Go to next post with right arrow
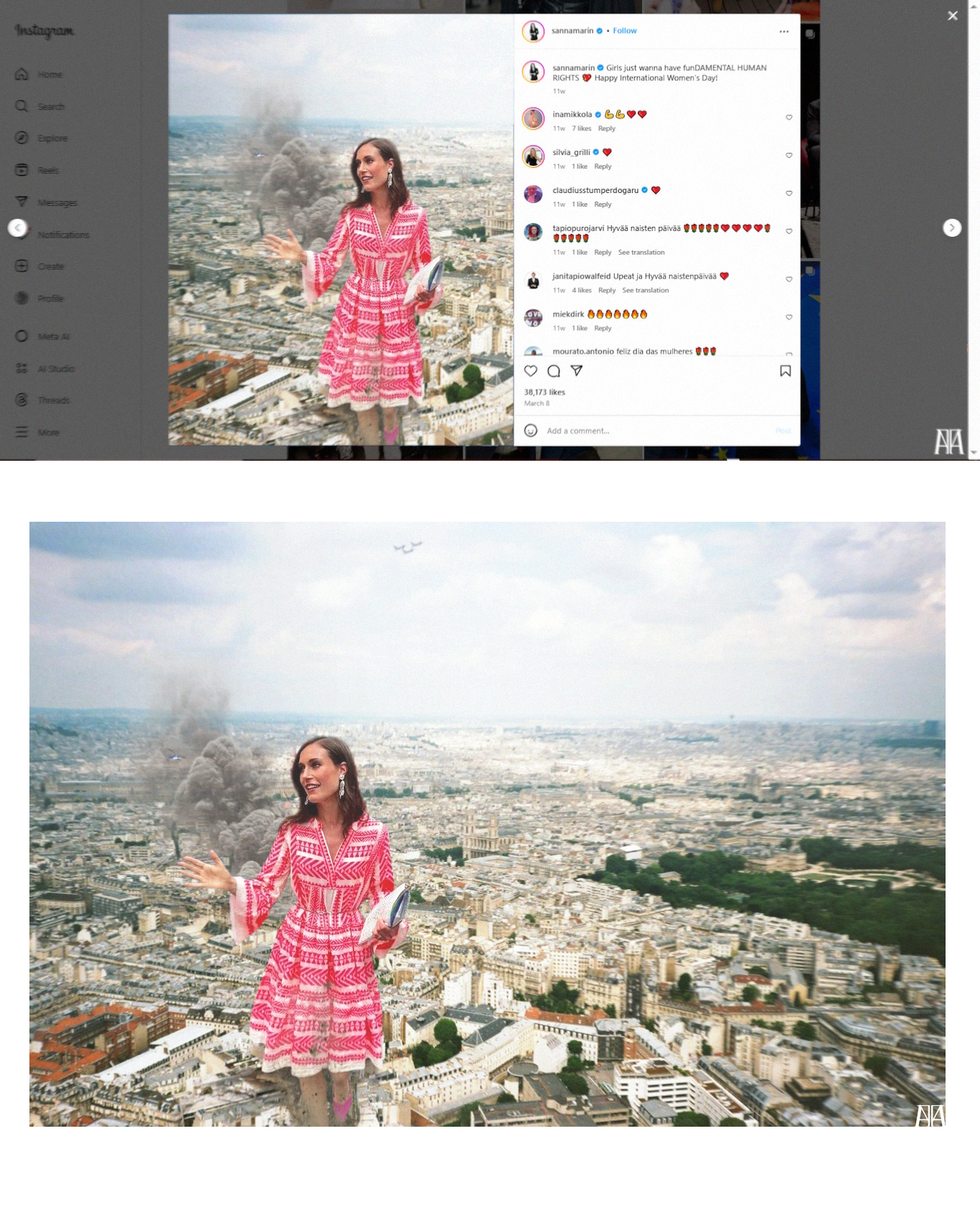This screenshot has width=980, height=1220. point(951,227)
